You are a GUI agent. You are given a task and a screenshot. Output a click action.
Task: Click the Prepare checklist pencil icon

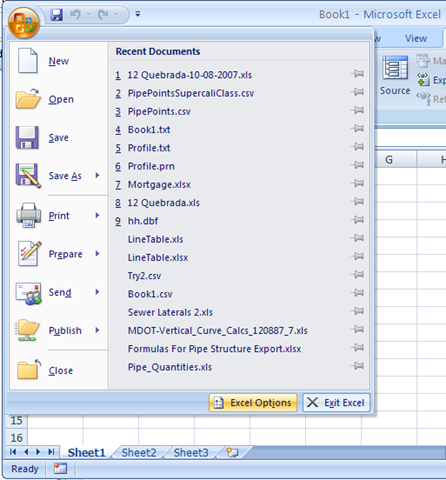[x=29, y=254]
